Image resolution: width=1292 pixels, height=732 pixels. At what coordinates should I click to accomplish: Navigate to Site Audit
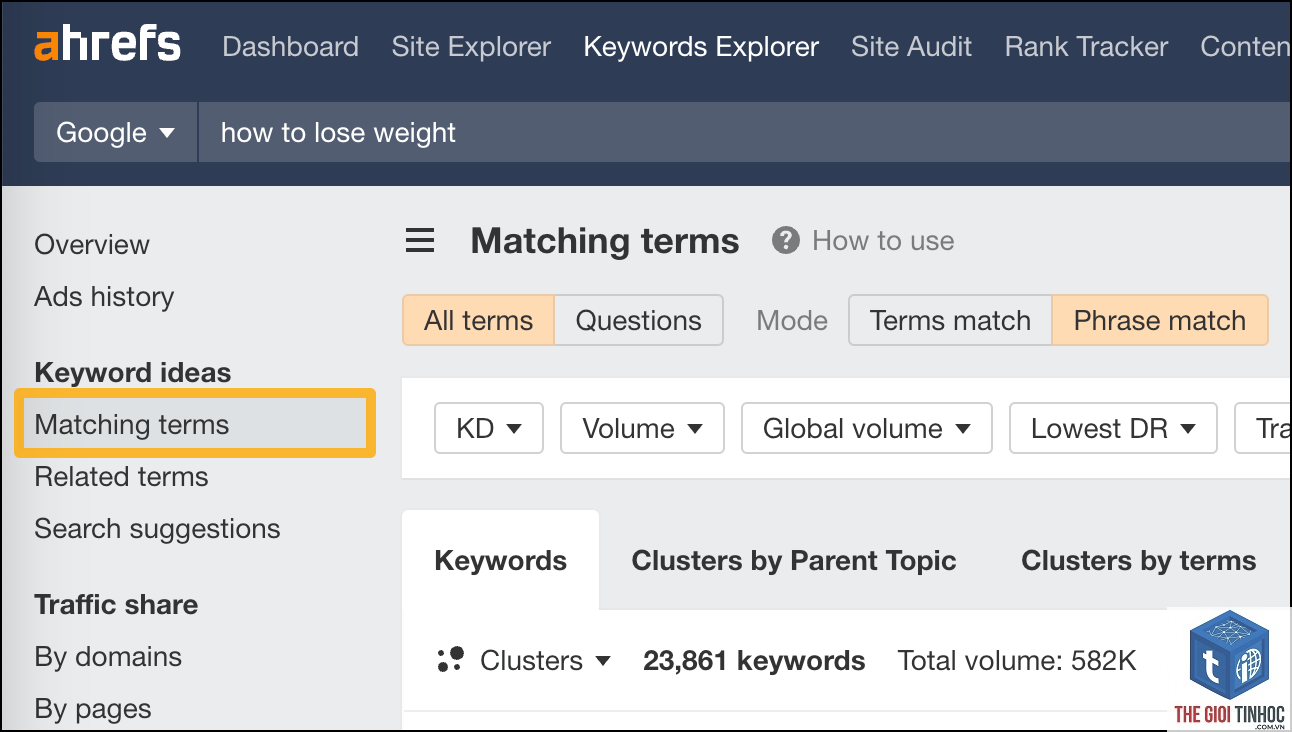(911, 47)
